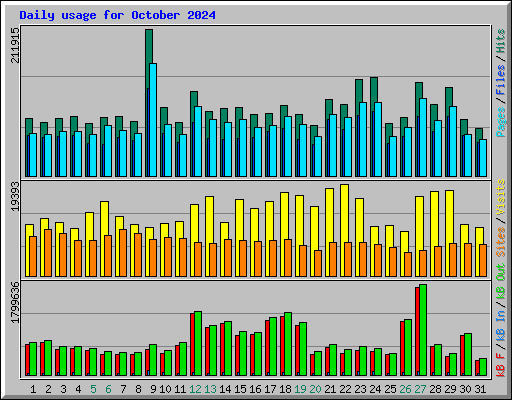Click day label 23 on the x-axis
Viewport: 512px width, 400px height.
(360, 389)
